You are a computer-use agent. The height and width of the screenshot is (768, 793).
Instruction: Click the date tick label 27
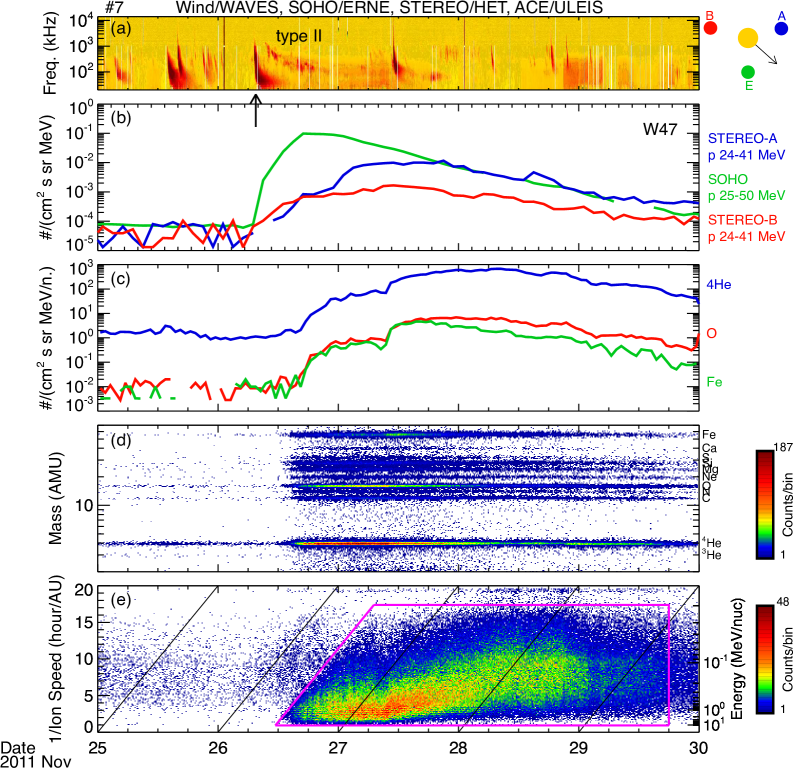pyautogui.click(x=338, y=748)
